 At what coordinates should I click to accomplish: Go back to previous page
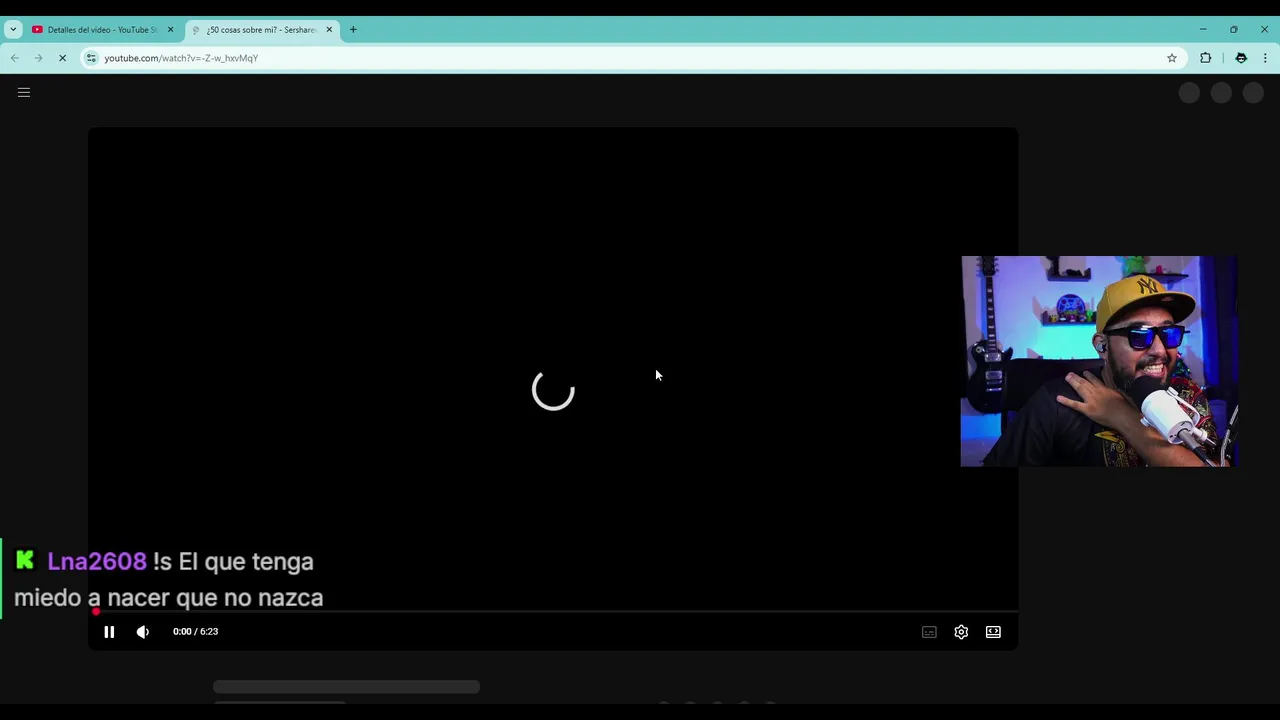click(x=15, y=58)
